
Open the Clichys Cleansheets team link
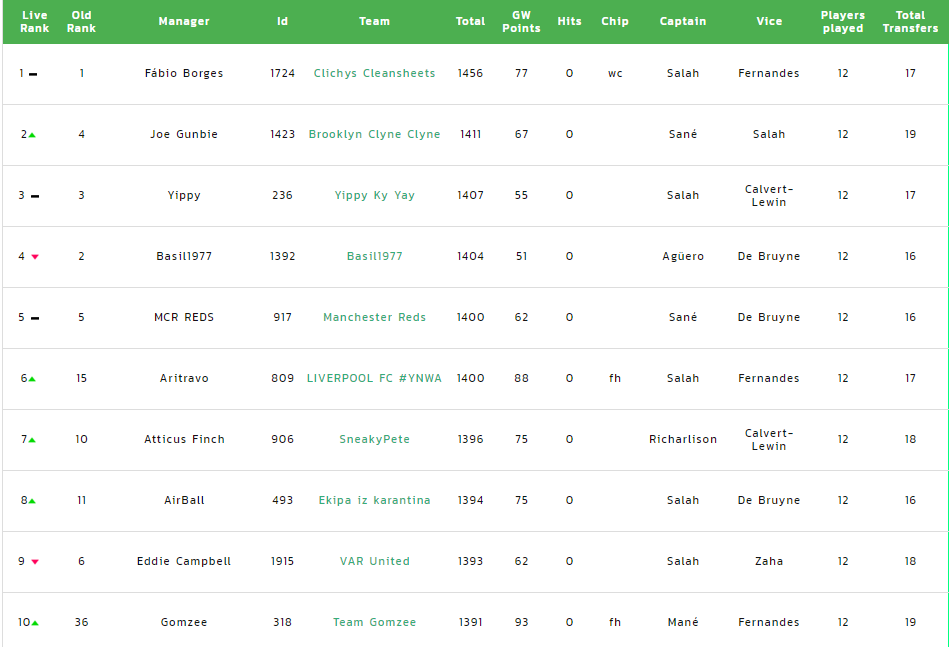click(374, 73)
